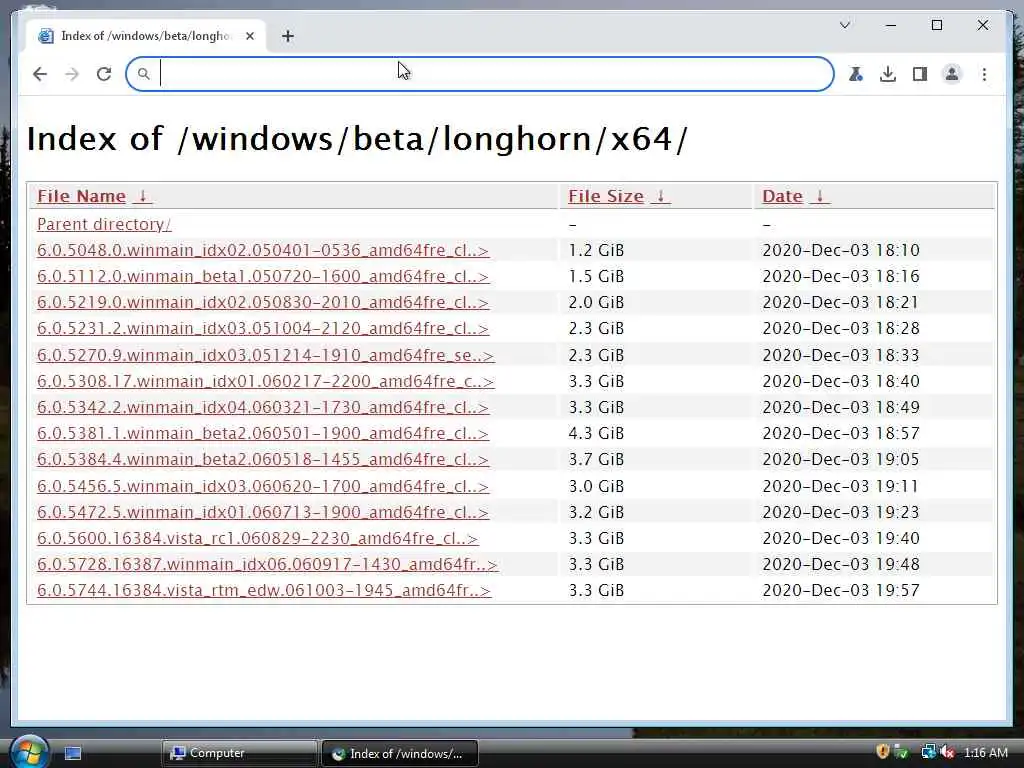Click the network tray icon

(x=927, y=752)
